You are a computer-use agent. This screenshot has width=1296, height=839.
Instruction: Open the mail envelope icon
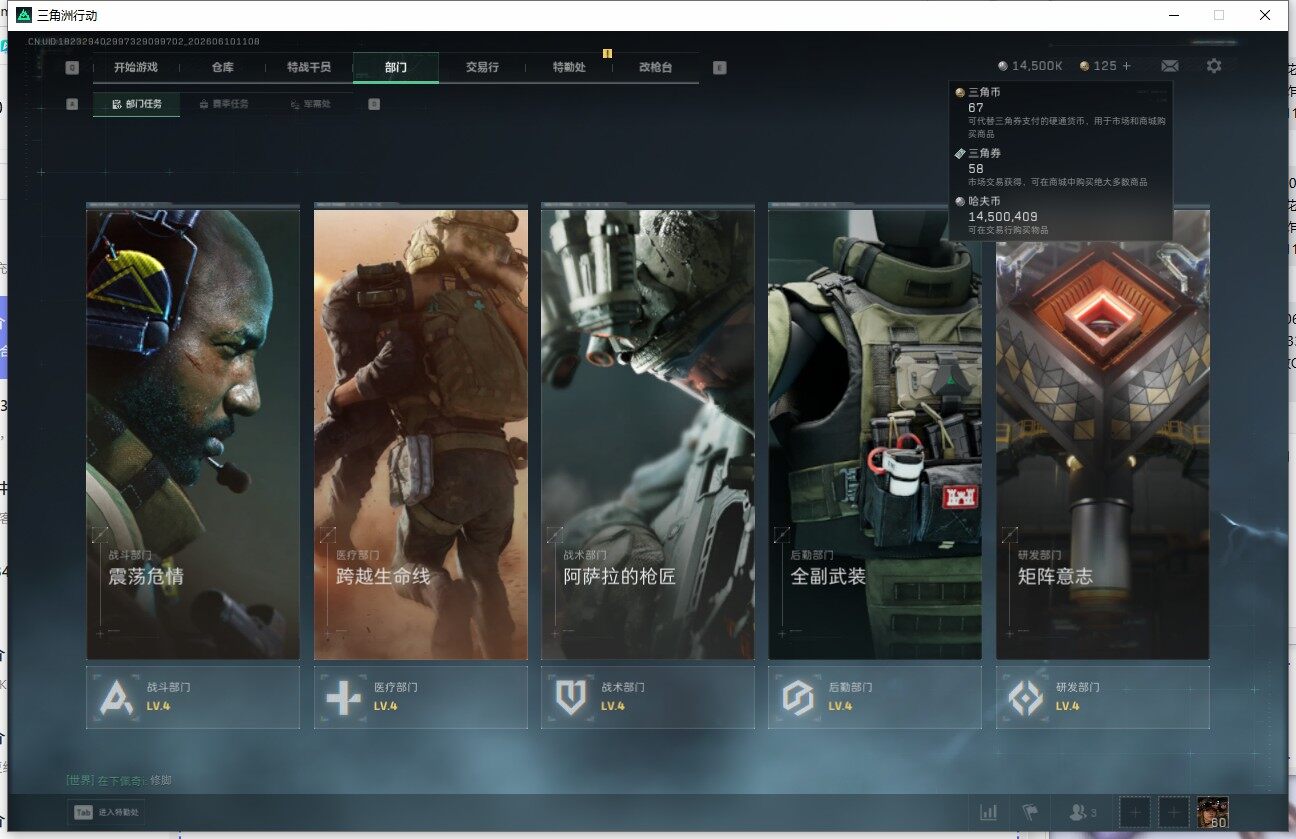pyautogui.click(x=1169, y=66)
